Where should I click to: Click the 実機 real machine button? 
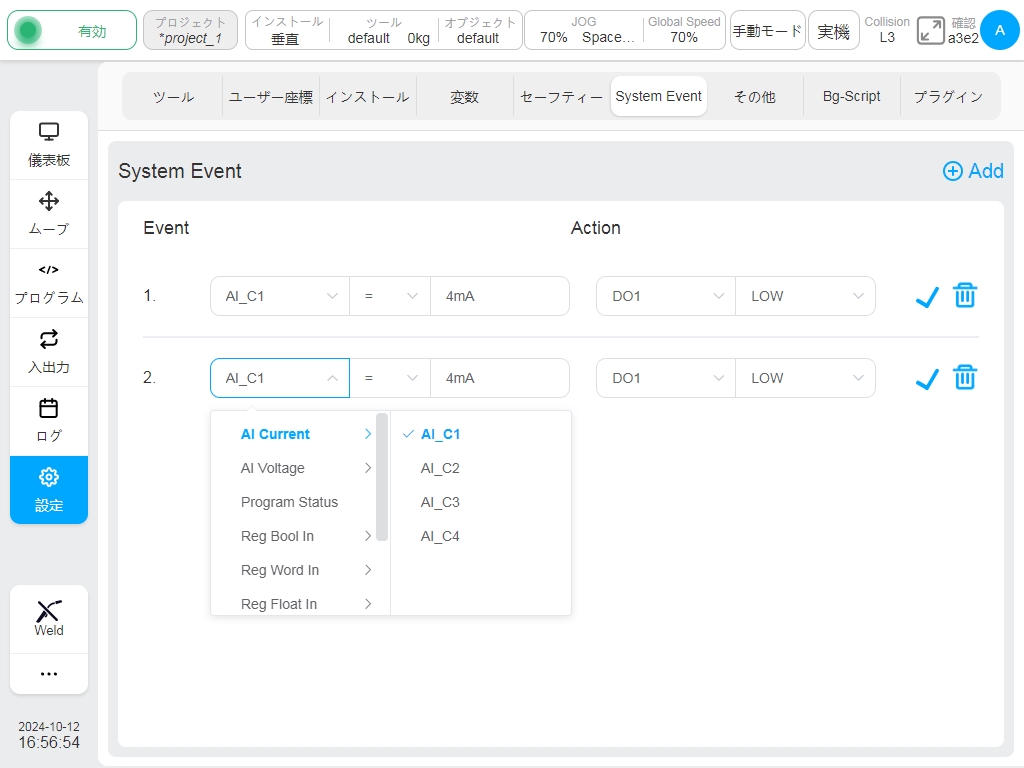point(833,31)
